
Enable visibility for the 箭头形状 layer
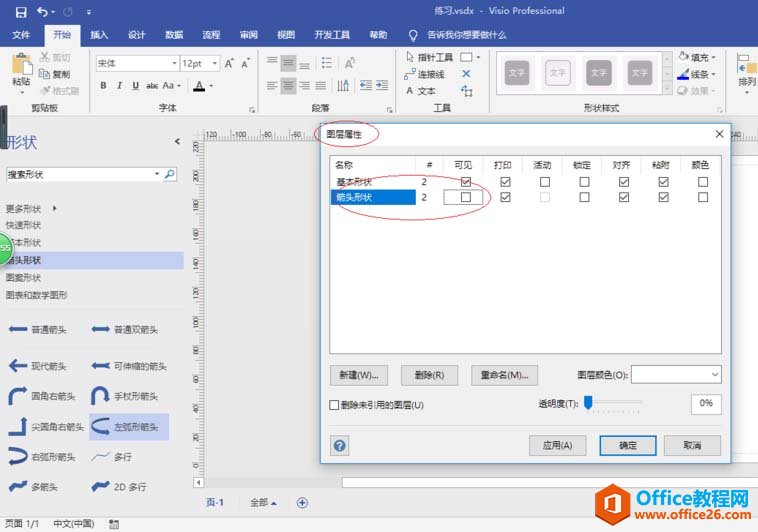tap(465, 198)
